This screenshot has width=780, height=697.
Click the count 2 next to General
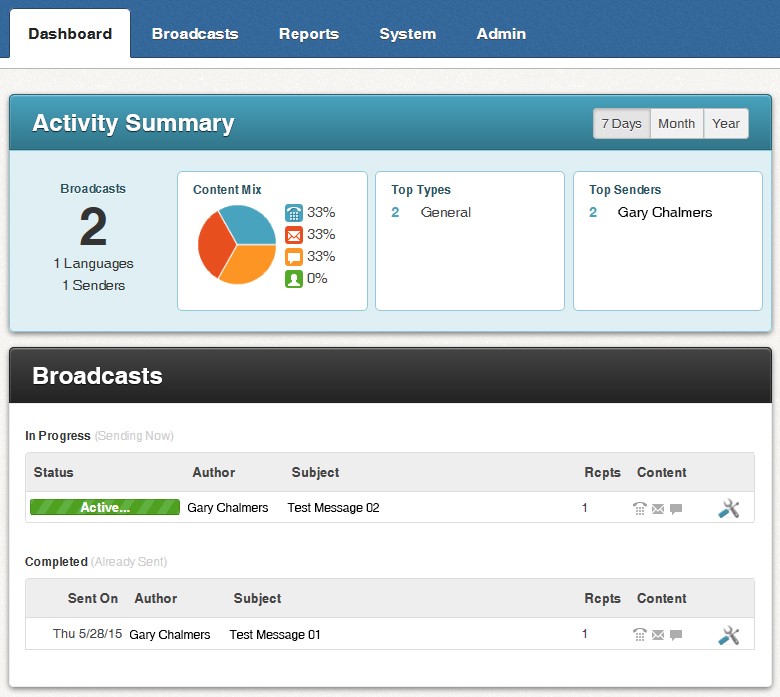[x=395, y=212]
